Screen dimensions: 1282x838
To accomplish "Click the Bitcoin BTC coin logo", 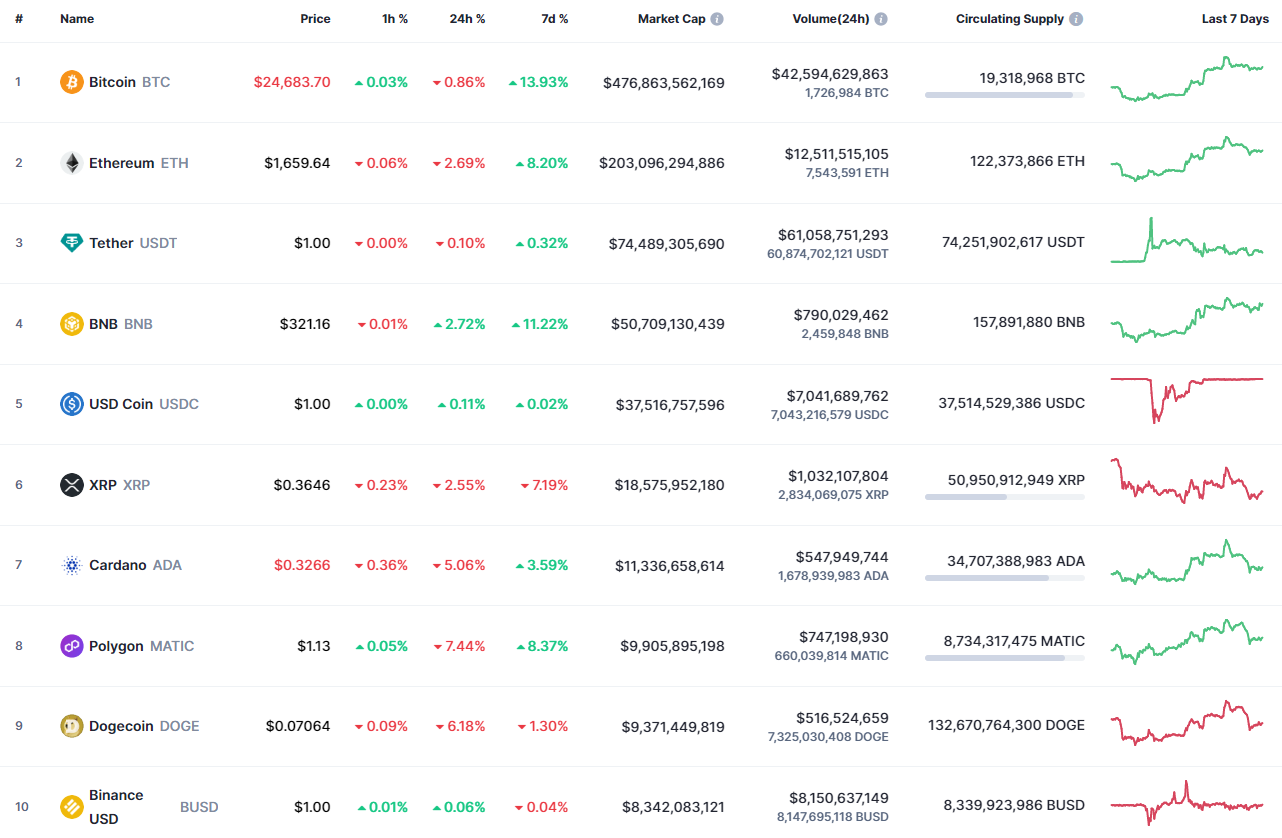I will [70, 82].
